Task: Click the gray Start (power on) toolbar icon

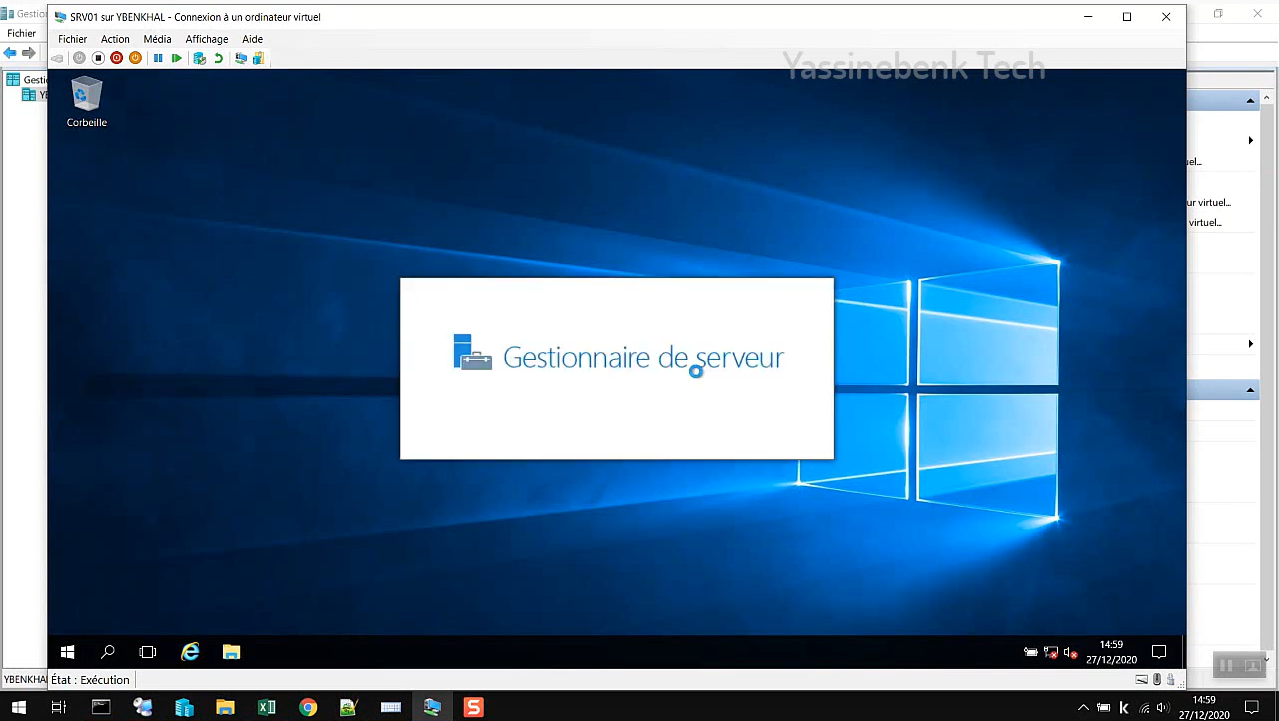Action: (79, 58)
